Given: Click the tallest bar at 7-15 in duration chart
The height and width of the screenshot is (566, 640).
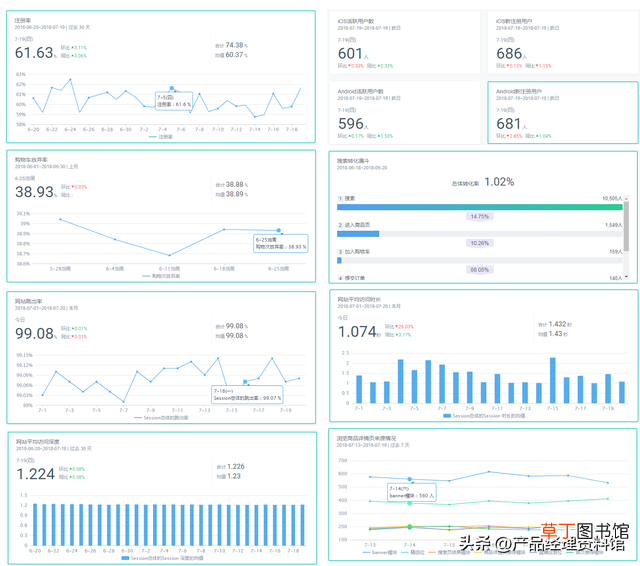Looking at the screenshot, I should pyautogui.click(x=553, y=380).
